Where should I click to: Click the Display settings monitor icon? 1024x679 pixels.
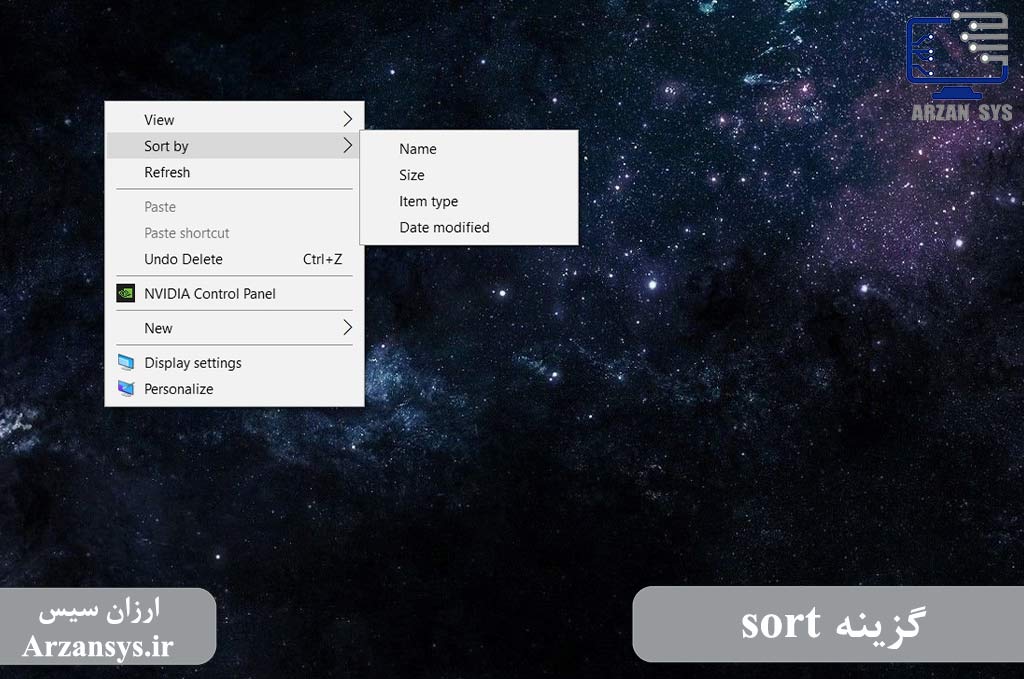tap(125, 362)
